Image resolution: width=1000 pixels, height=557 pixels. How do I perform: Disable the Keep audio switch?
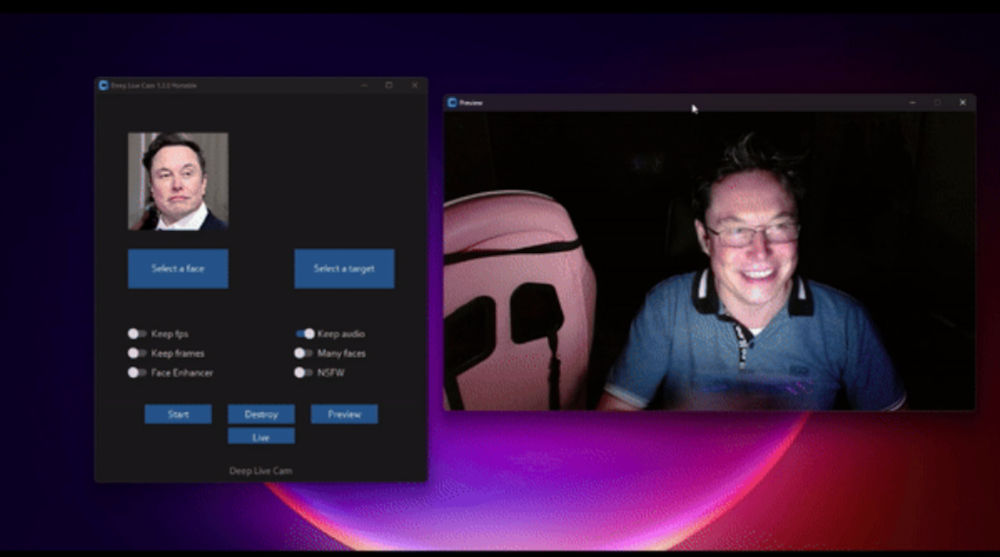(x=305, y=334)
